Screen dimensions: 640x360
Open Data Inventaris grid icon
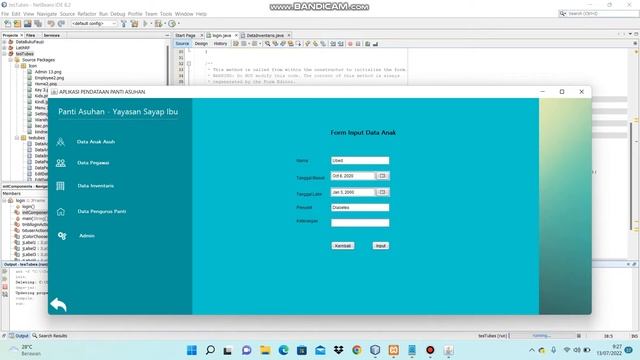pos(60,186)
